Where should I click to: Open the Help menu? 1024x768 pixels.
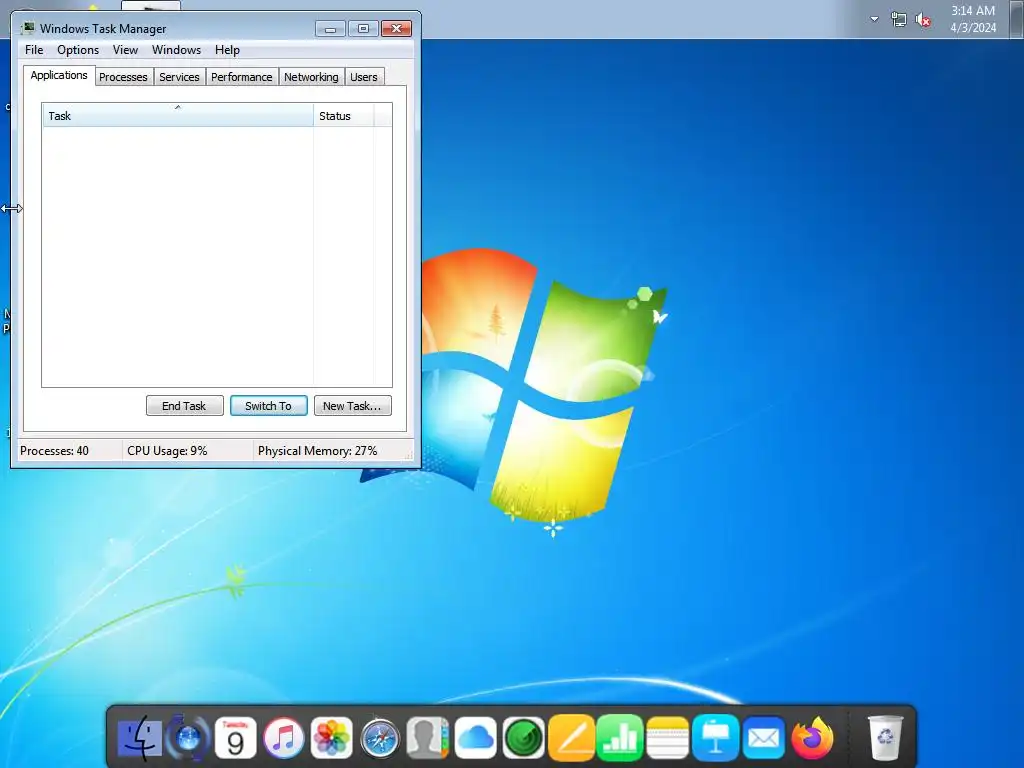pos(227,50)
